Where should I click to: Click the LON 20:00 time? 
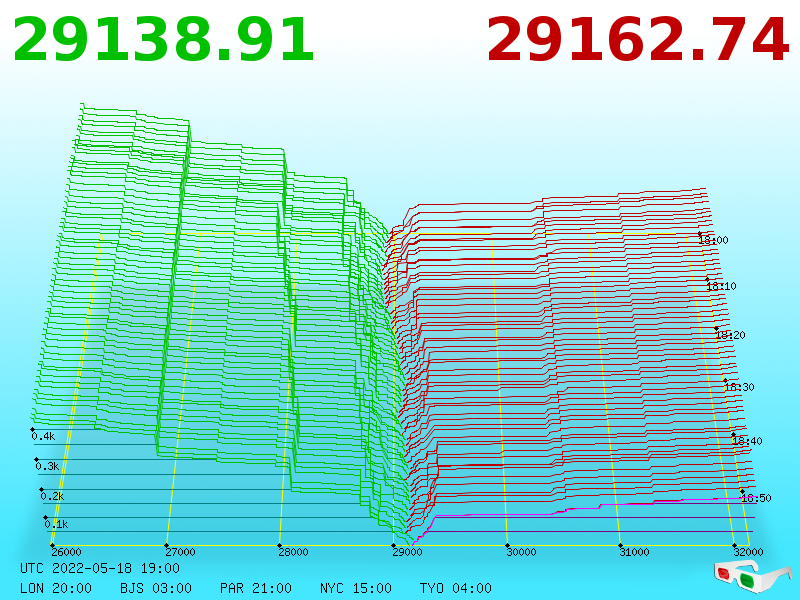coord(56,588)
